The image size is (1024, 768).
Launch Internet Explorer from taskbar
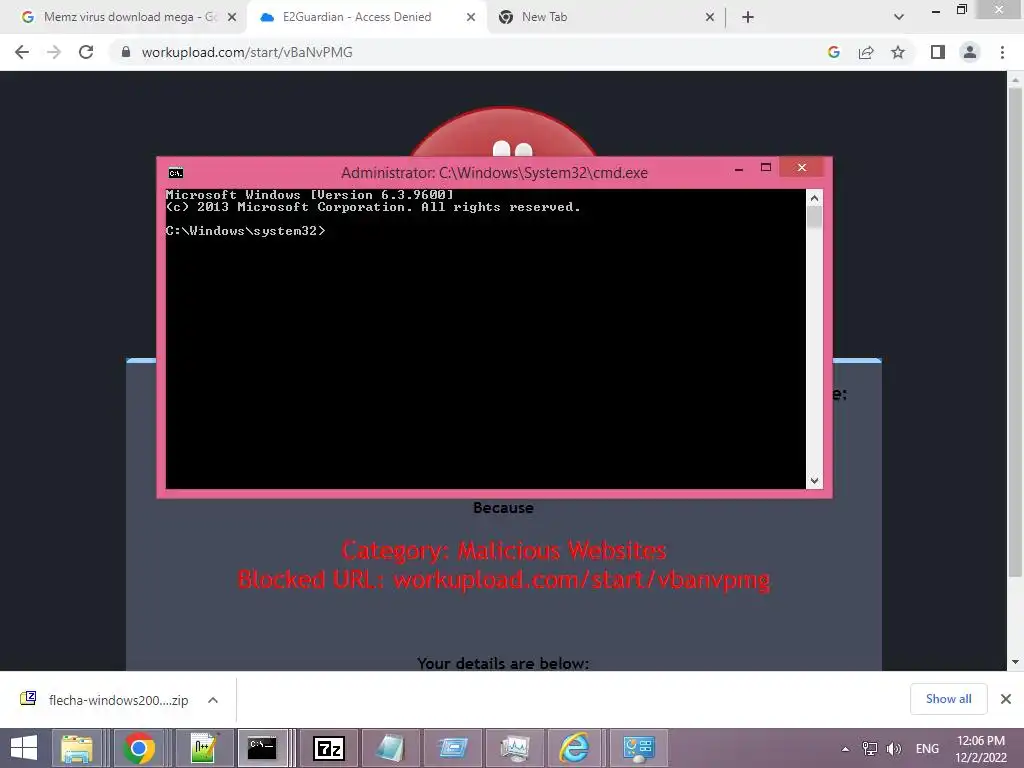click(575, 748)
